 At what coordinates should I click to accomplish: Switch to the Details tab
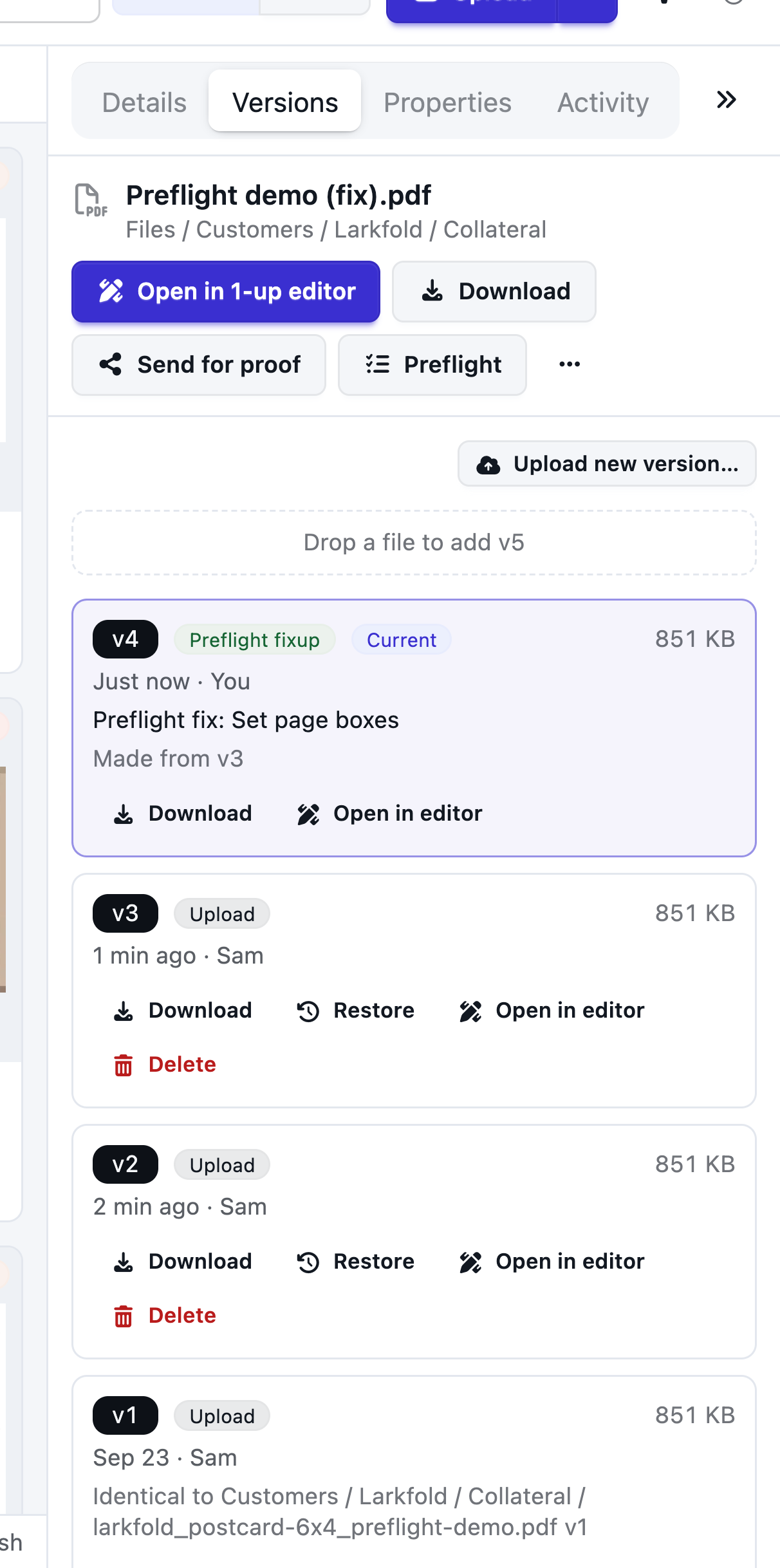pos(144,102)
